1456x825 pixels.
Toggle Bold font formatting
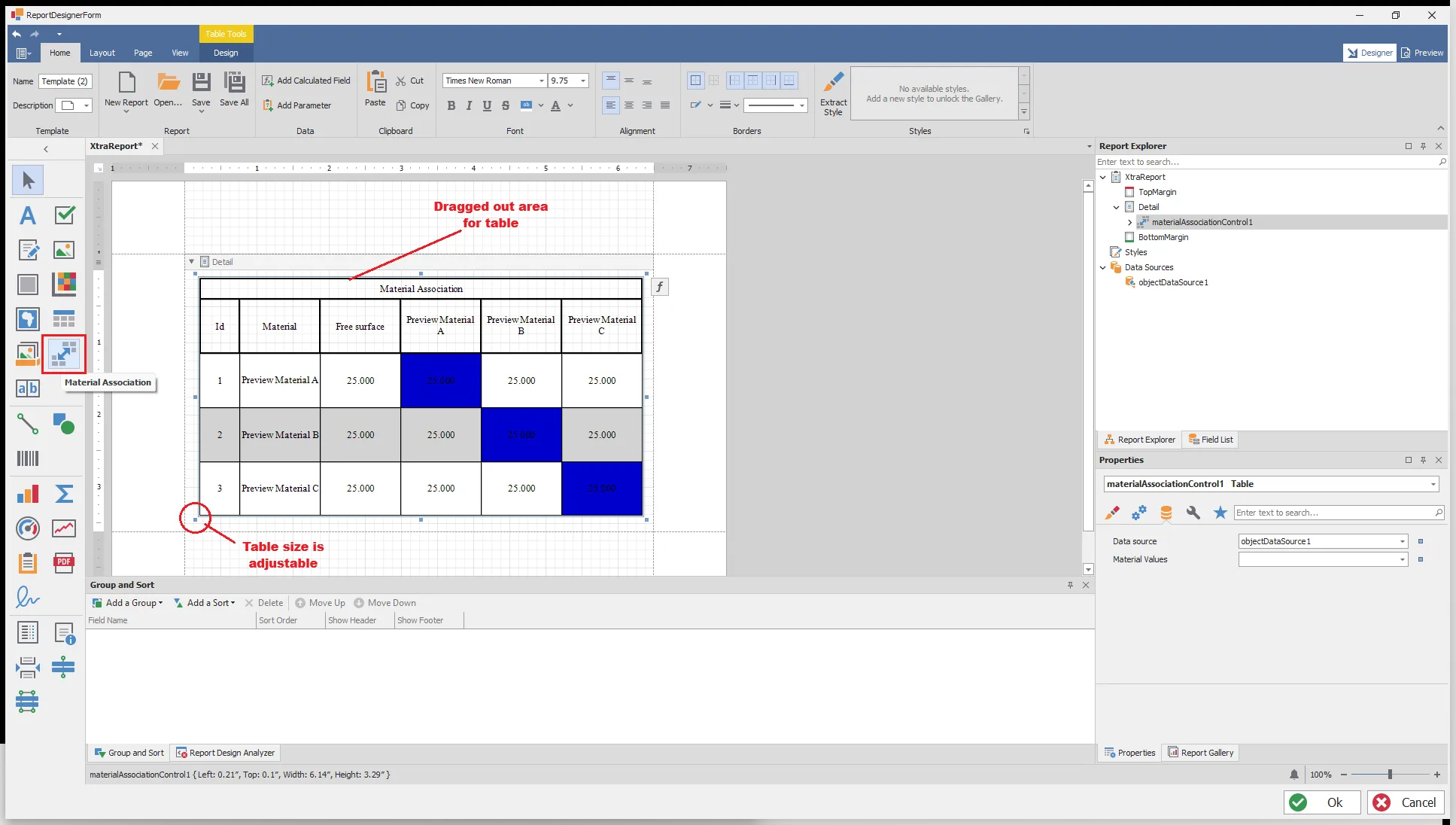[451, 105]
